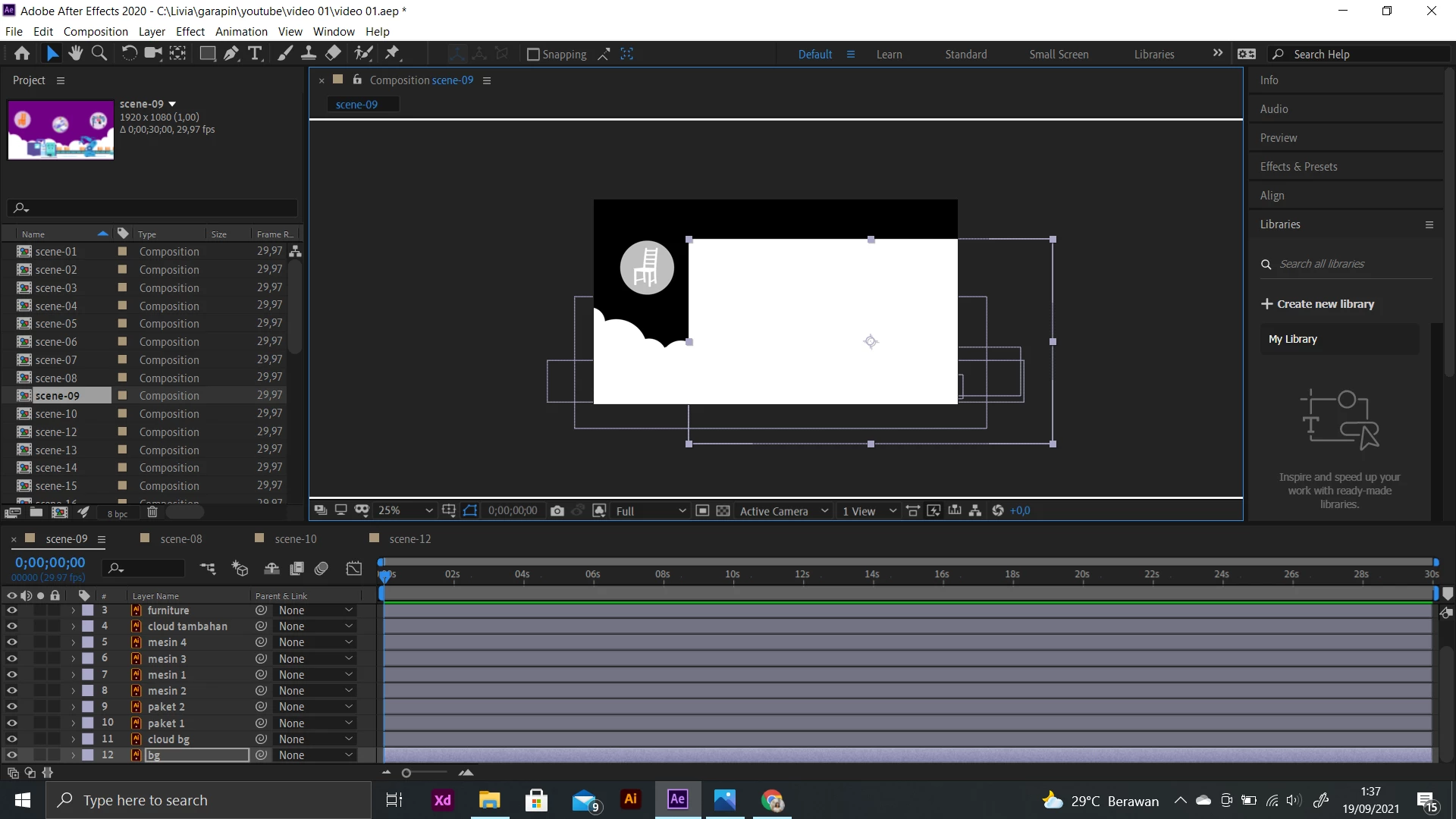This screenshot has height=819, width=1456.
Task: Click the timeline zoom slider
Action: (x=407, y=773)
